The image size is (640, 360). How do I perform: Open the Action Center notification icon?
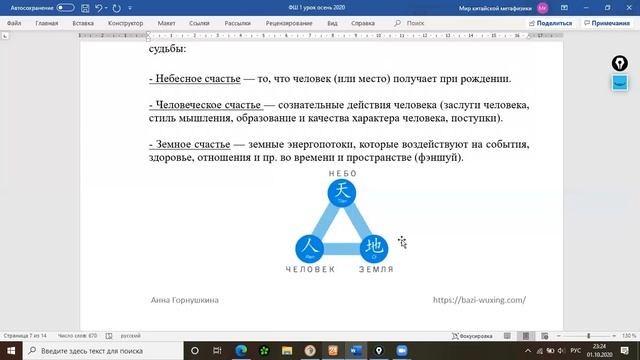[624, 351]
